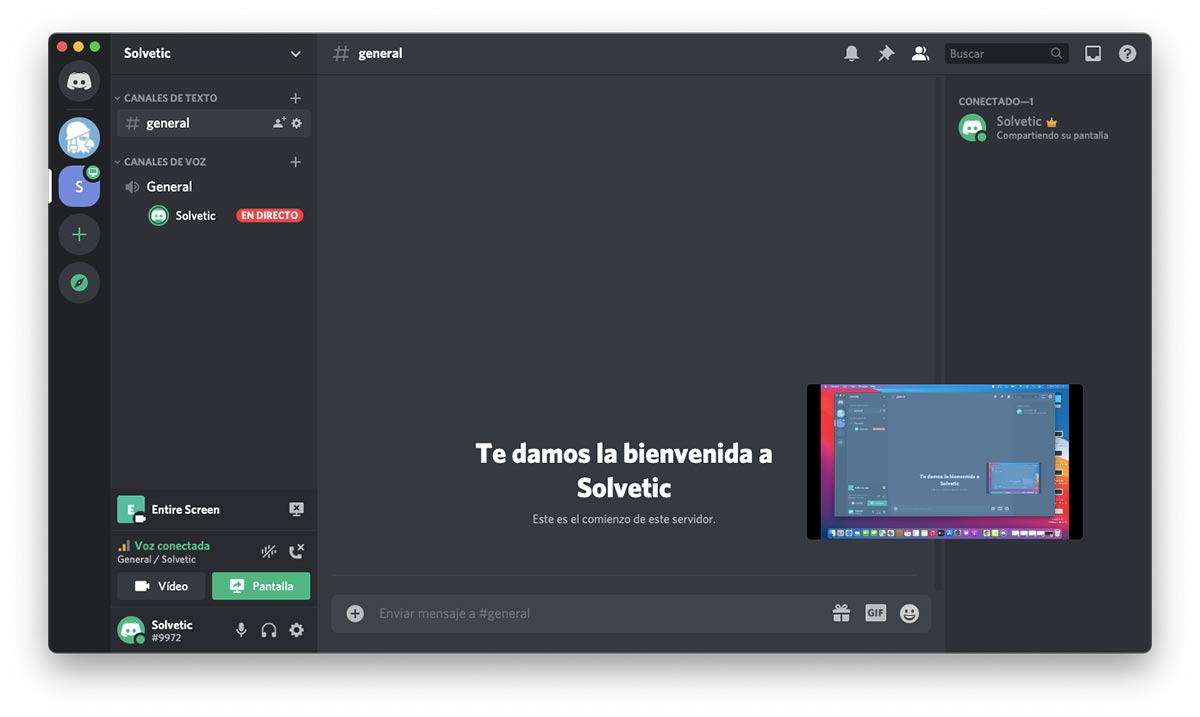Click the Entire Screen stream label

pyautogui.click(x=185, y=510)
